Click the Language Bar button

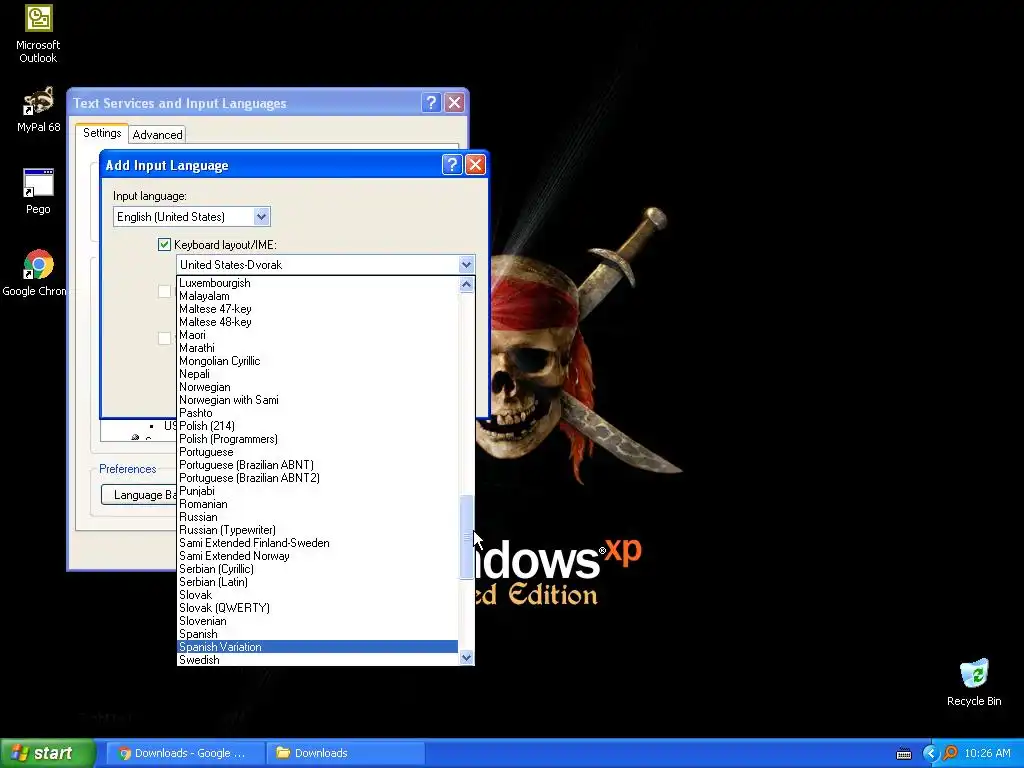click(138, 494)
